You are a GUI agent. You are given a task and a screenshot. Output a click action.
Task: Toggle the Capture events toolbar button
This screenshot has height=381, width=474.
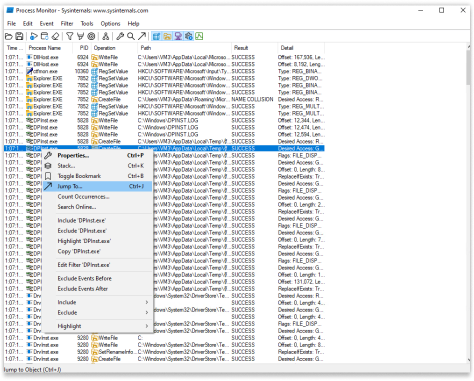34,36
